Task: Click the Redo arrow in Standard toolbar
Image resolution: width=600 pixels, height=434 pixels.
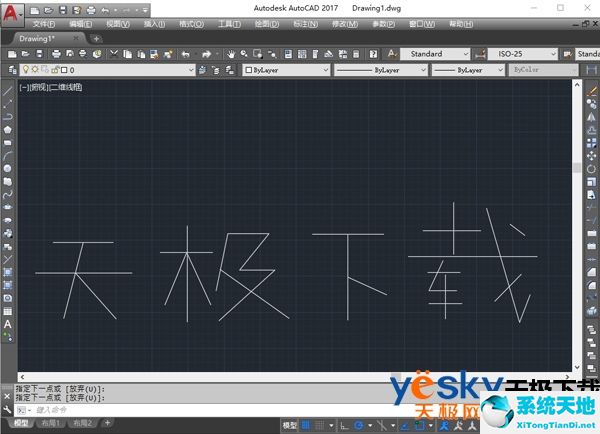Action: (207, 54)
